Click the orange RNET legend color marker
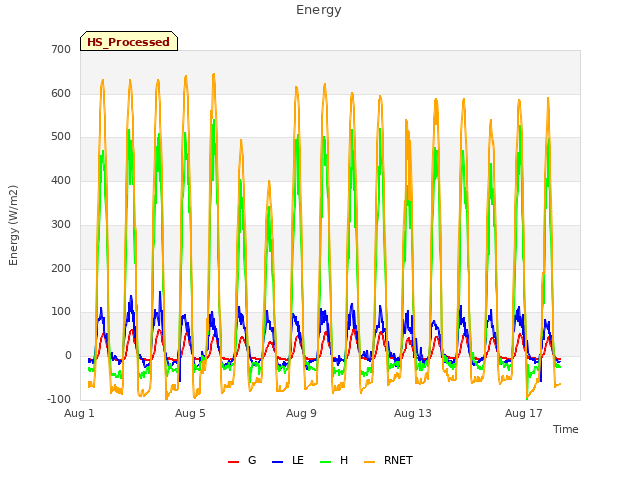Image resolution: width=640 pixels, height=480 pixels. point(370,462)
